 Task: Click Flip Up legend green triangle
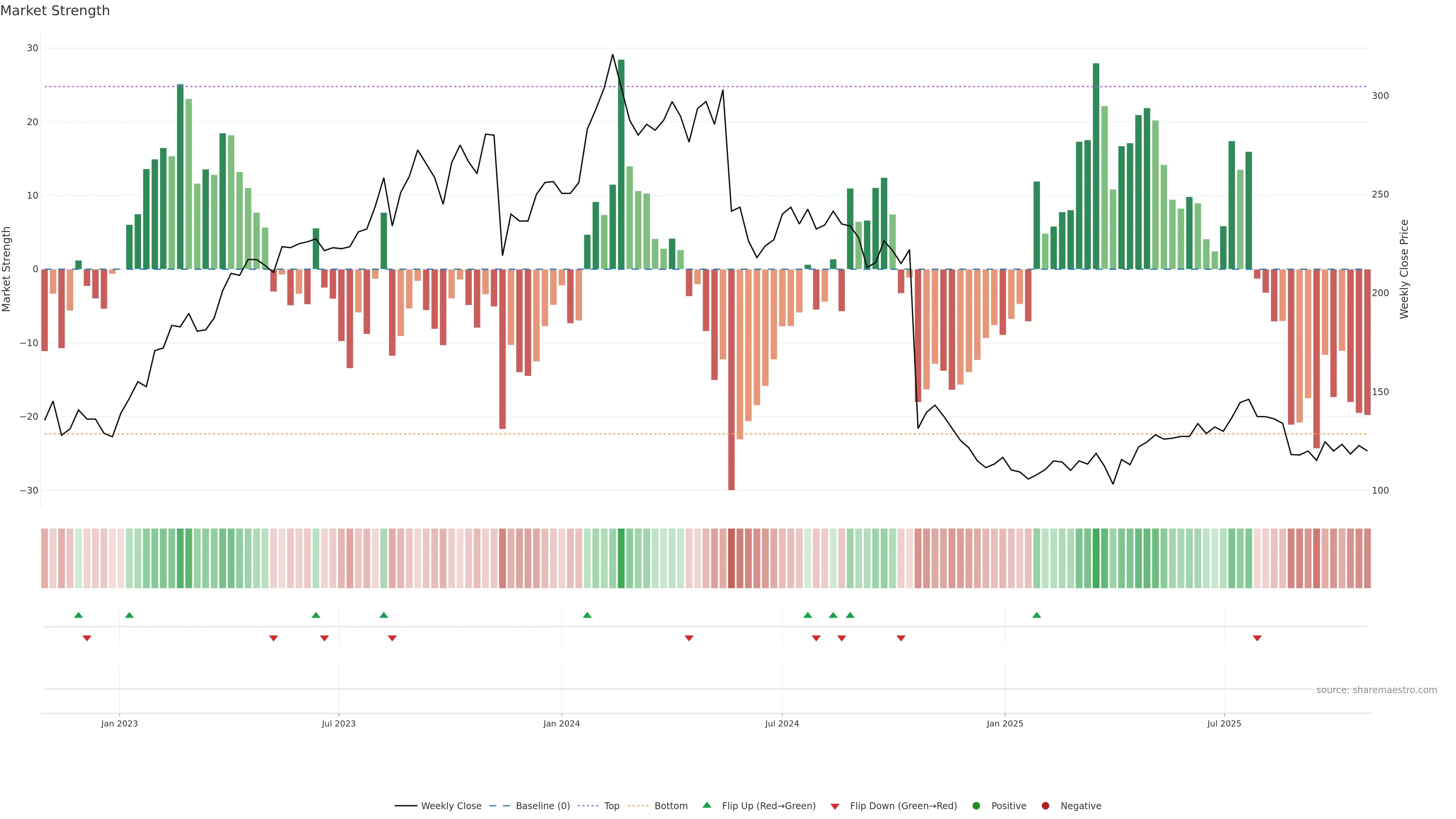[x=706, y=805]
